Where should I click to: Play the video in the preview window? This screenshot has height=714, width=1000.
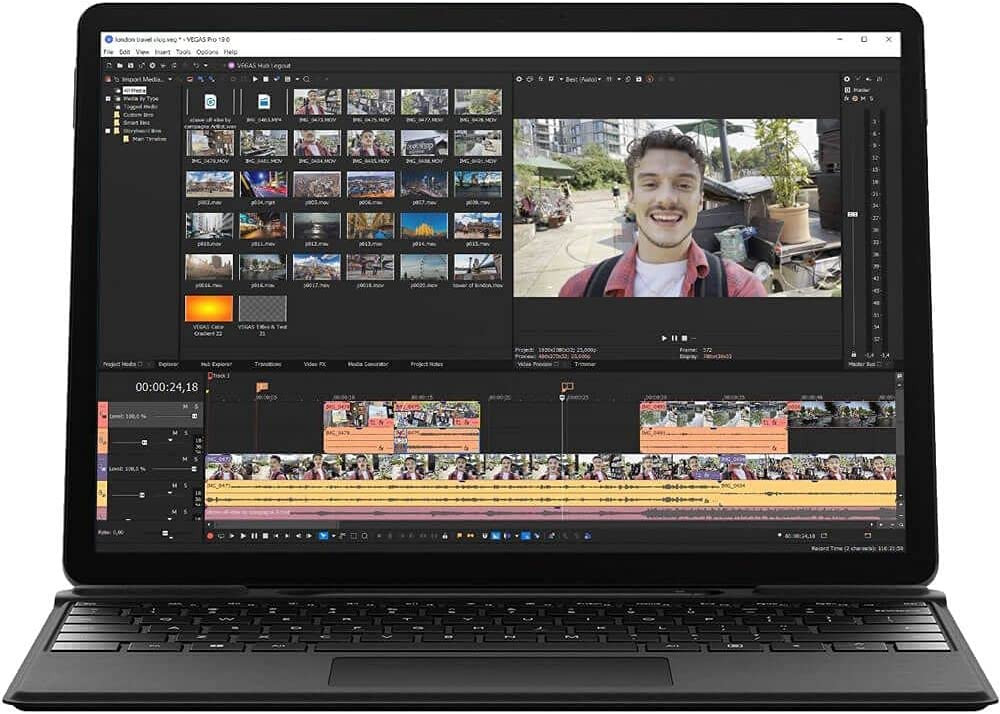pyautogui.click(x=664, y=338)
